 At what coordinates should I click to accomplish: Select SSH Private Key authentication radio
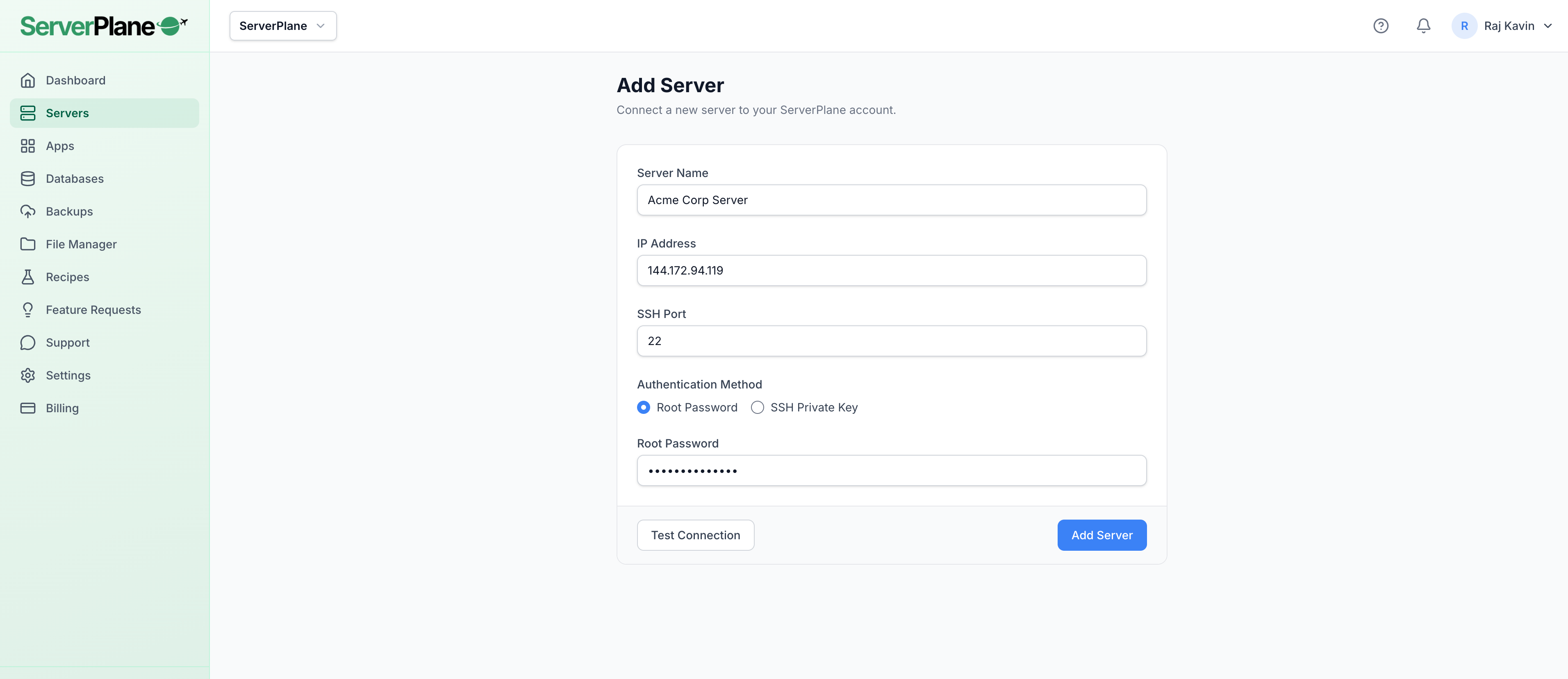click(757, 408)
